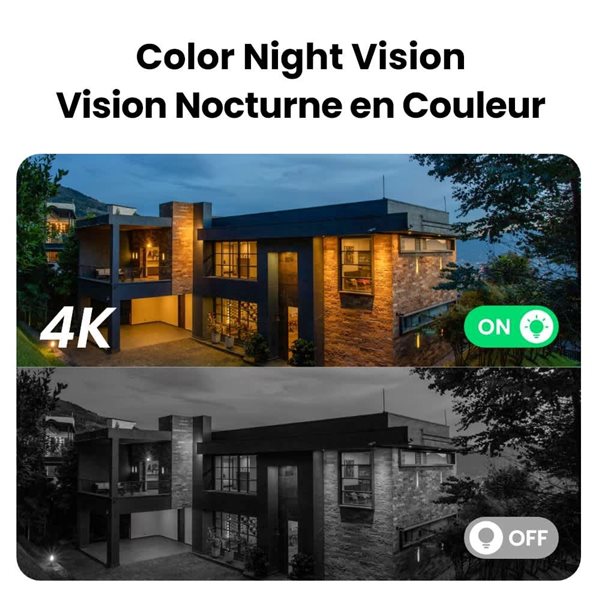The image size is (600, 600).
Task: Click the ground spotlight in grayscale photo
Action: tap(51, 558)
